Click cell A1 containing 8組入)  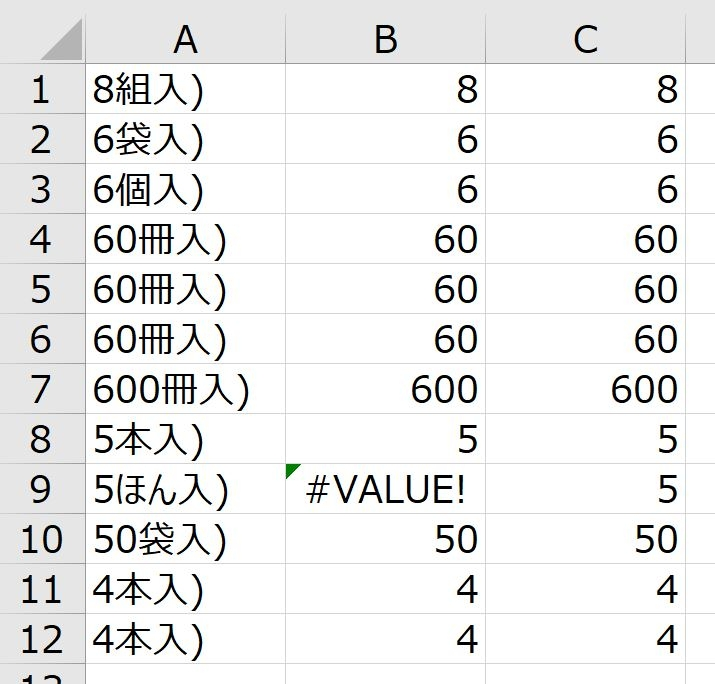click(185, 89)
